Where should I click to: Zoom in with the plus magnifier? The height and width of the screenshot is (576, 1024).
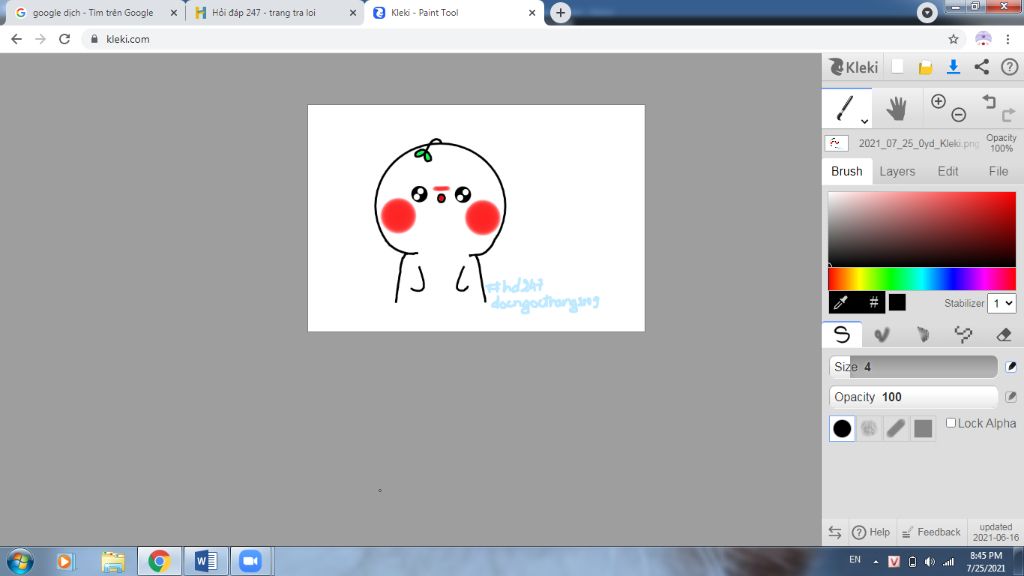pyautogui.click(x=938, y=101)
